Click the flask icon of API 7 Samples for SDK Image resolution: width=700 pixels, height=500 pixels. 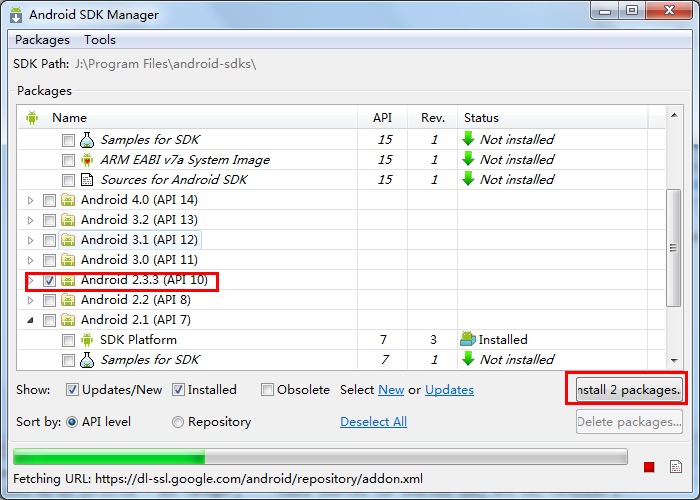87,360
